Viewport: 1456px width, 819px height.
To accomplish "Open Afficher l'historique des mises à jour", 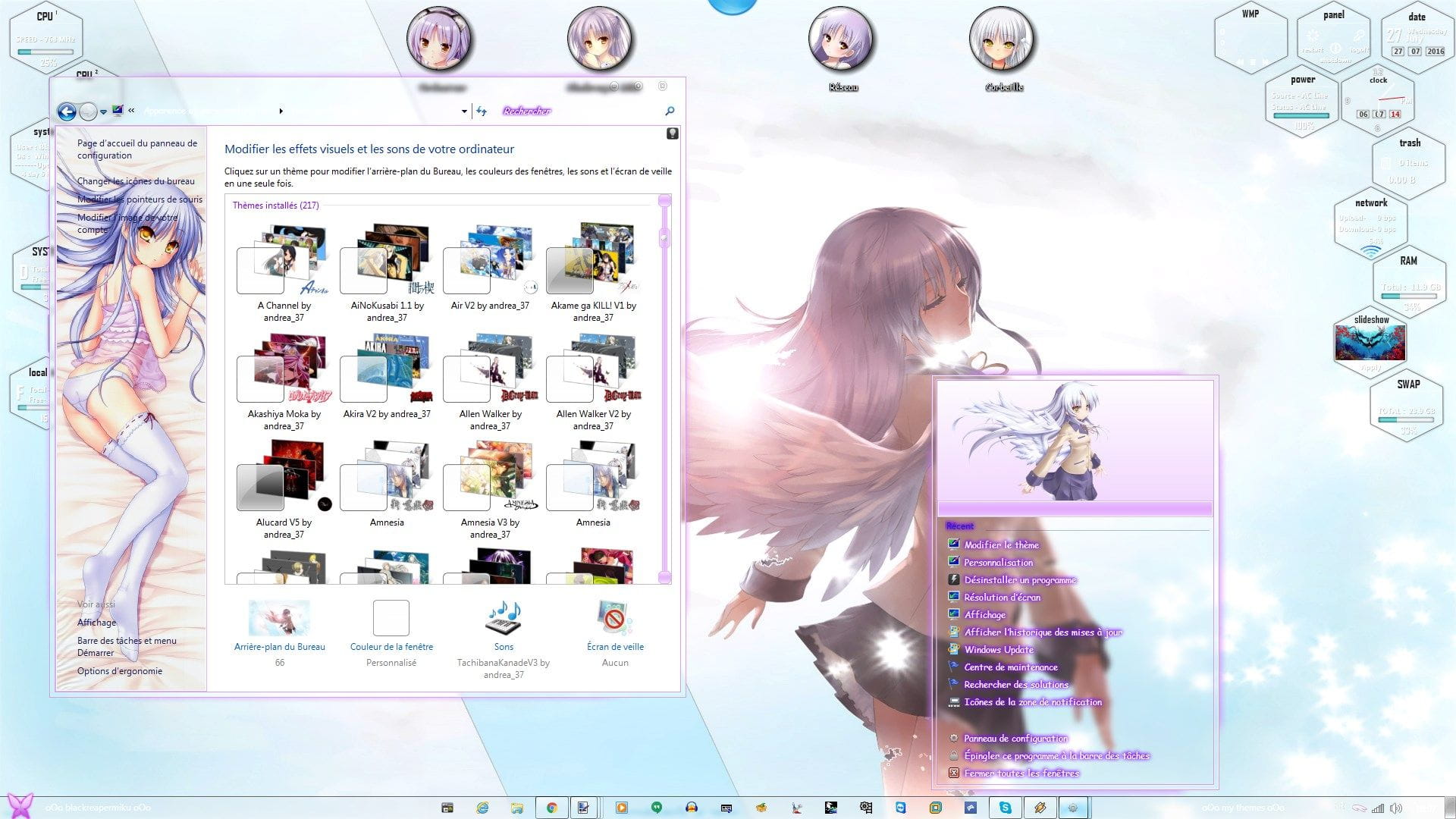I will click(x=1043, y=632).
